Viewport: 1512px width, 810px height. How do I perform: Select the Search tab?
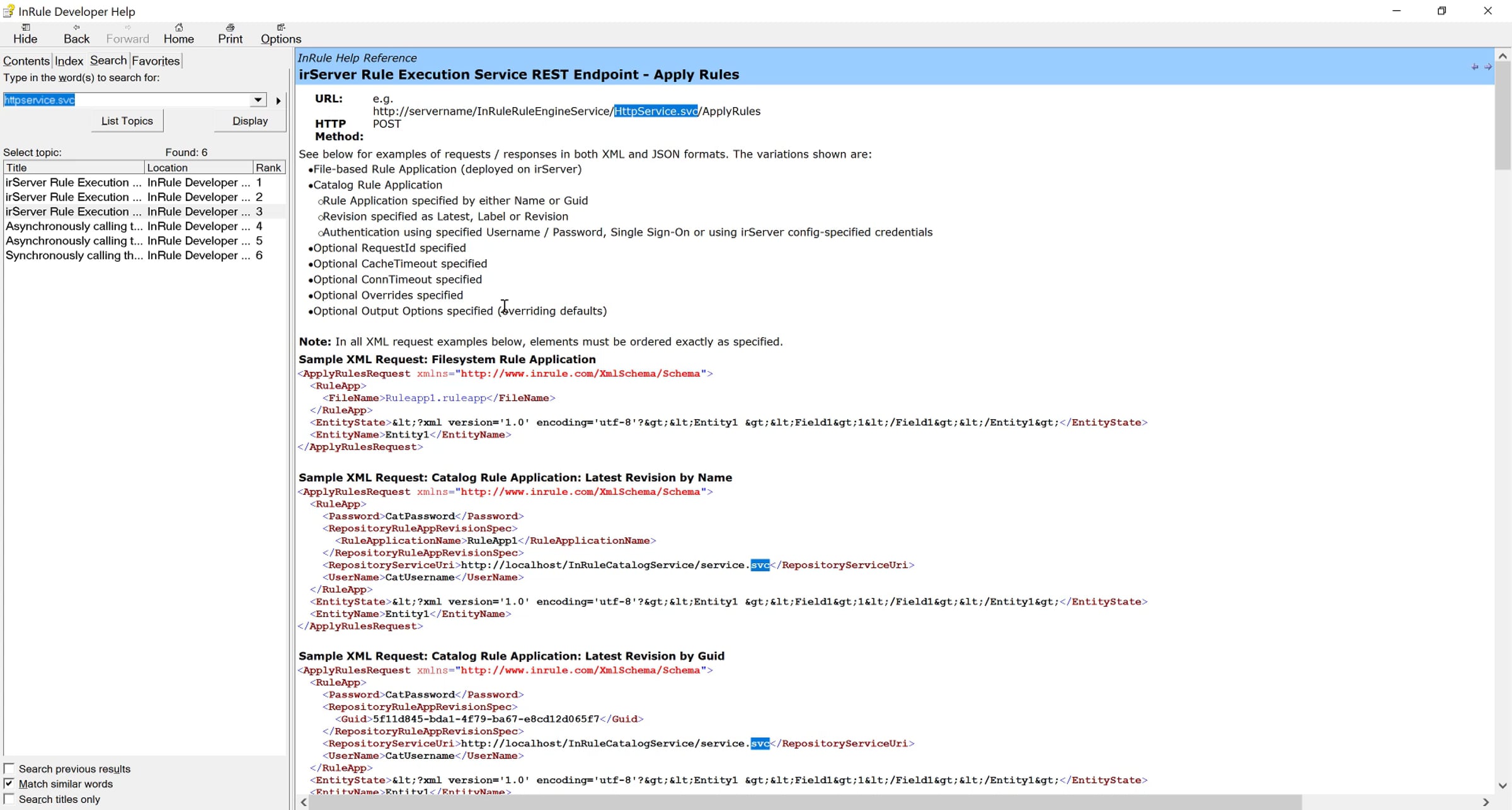(108, 60)
